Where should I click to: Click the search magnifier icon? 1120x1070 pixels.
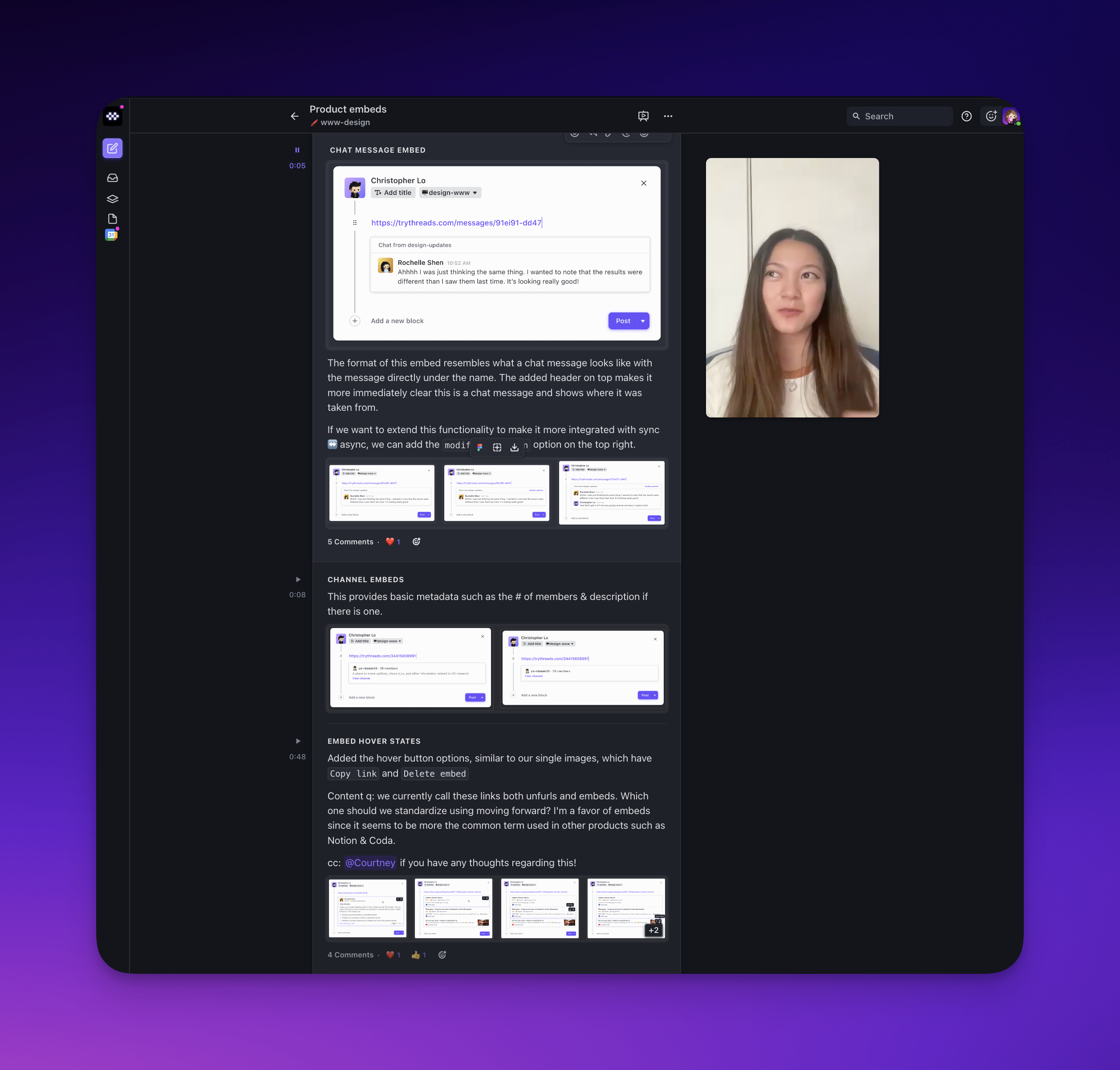[856, 116]
